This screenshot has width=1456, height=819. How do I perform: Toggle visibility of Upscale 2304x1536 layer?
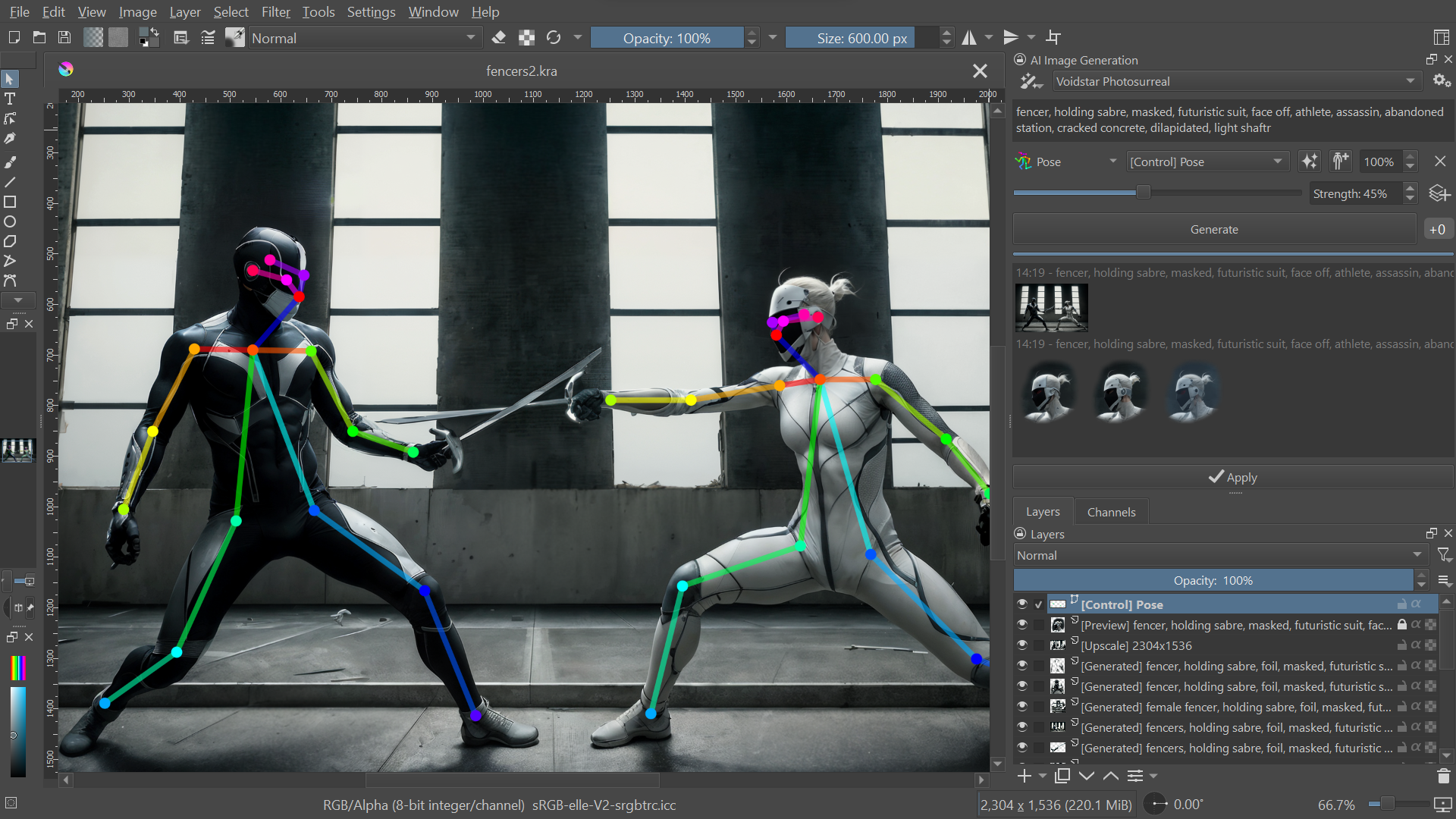click(x=1021, y=644)
